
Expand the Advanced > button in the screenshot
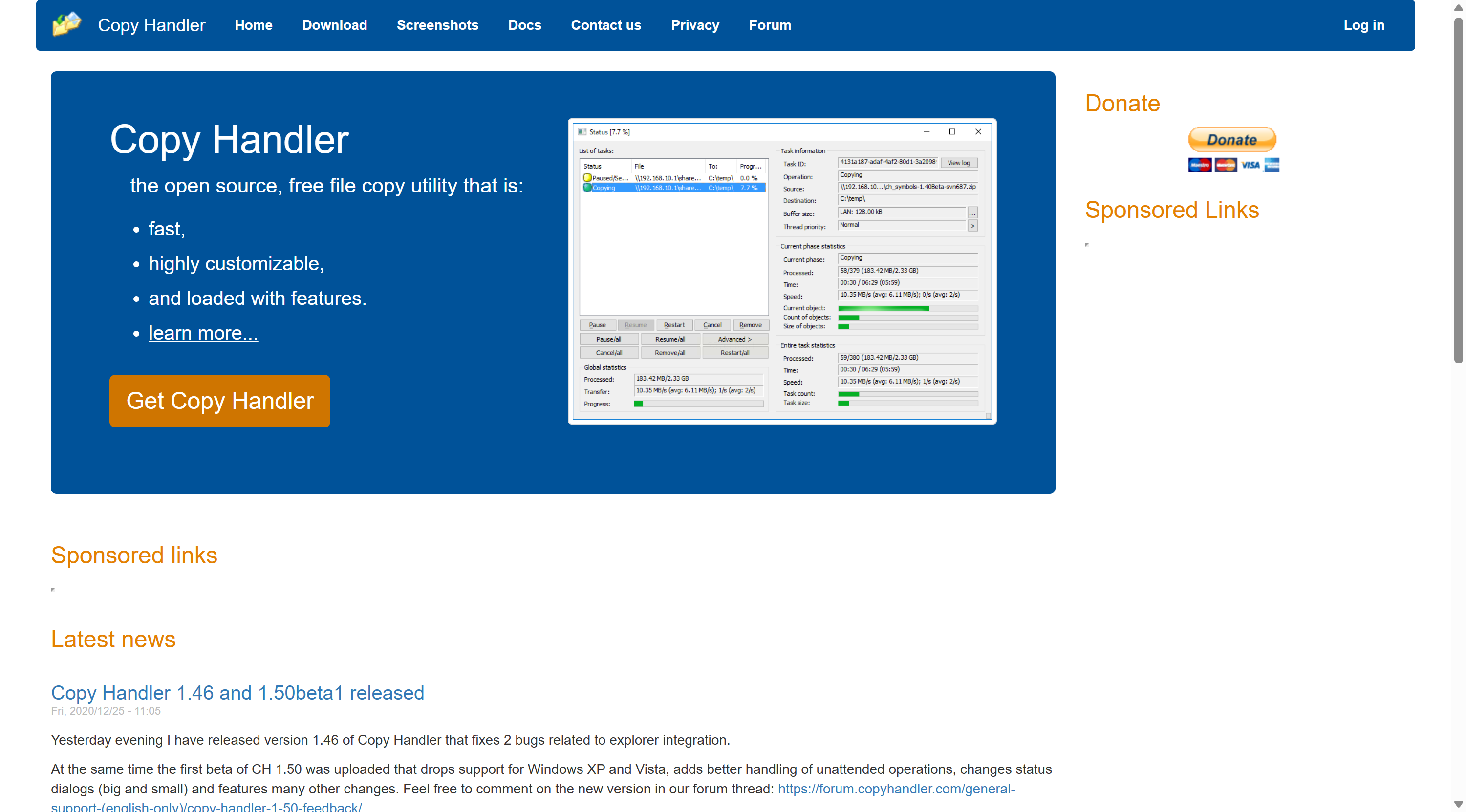[735, 339]
